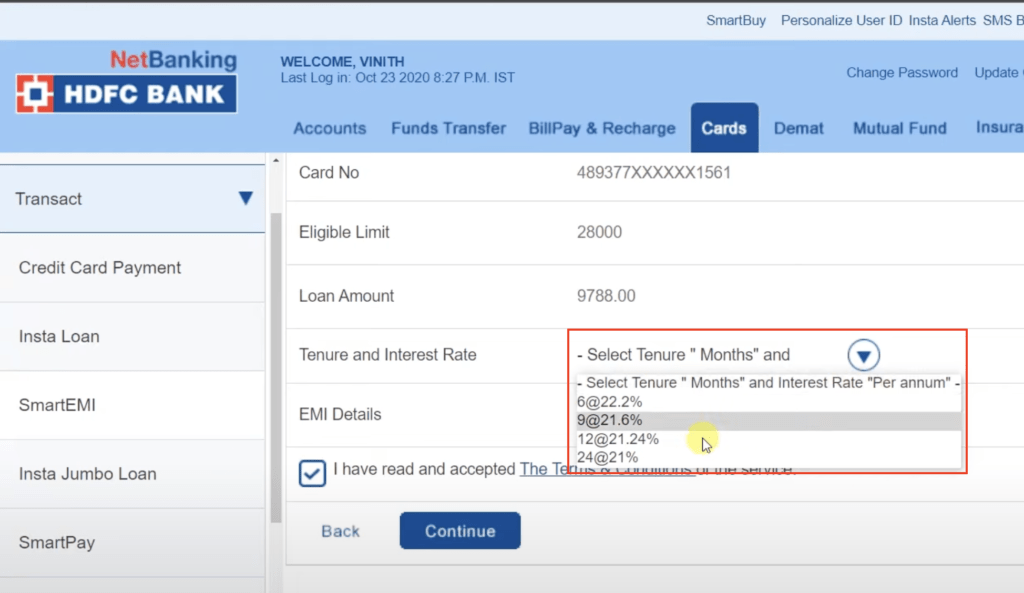Click the sidebar vertical scrollbar thumb
Image resolution: width=1024 pixels, height=593 pixels.
276,367
